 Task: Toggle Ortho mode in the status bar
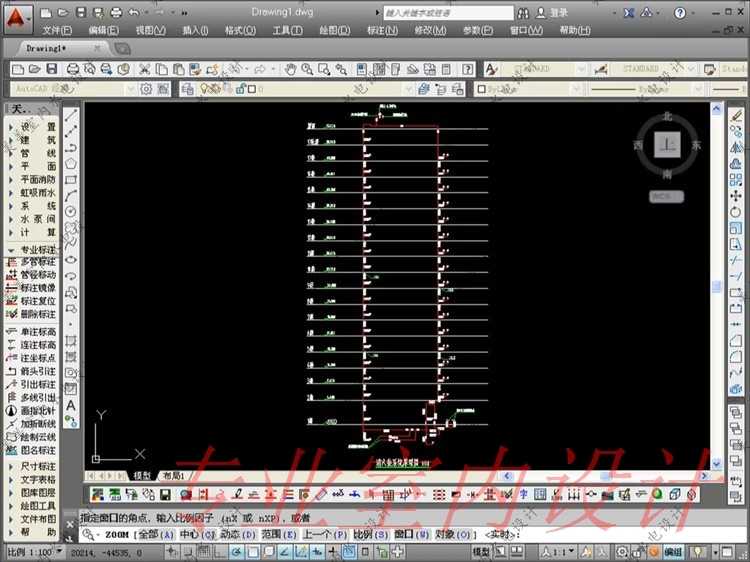click(220, 552)
